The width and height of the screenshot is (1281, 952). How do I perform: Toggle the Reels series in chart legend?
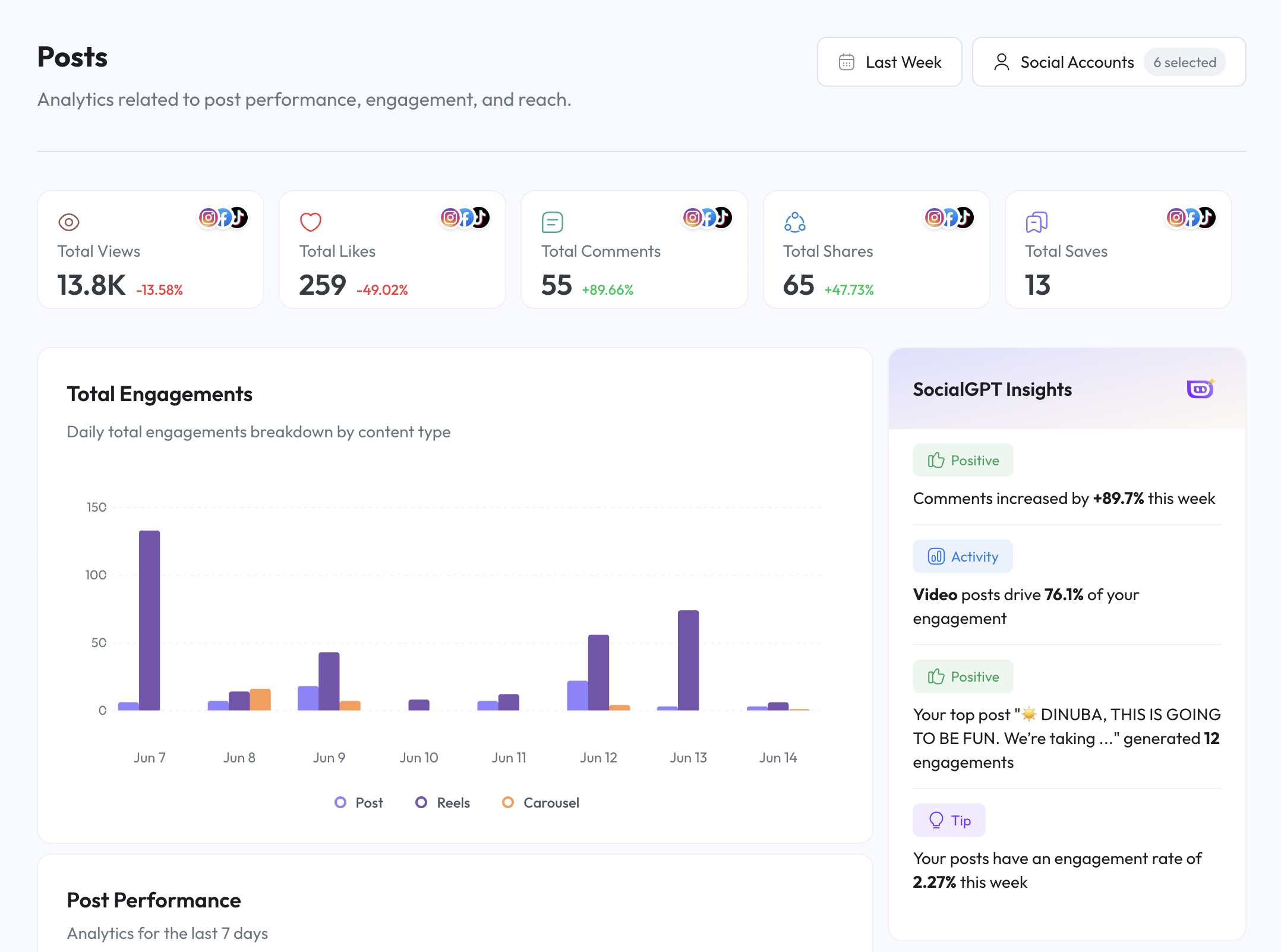443,802
